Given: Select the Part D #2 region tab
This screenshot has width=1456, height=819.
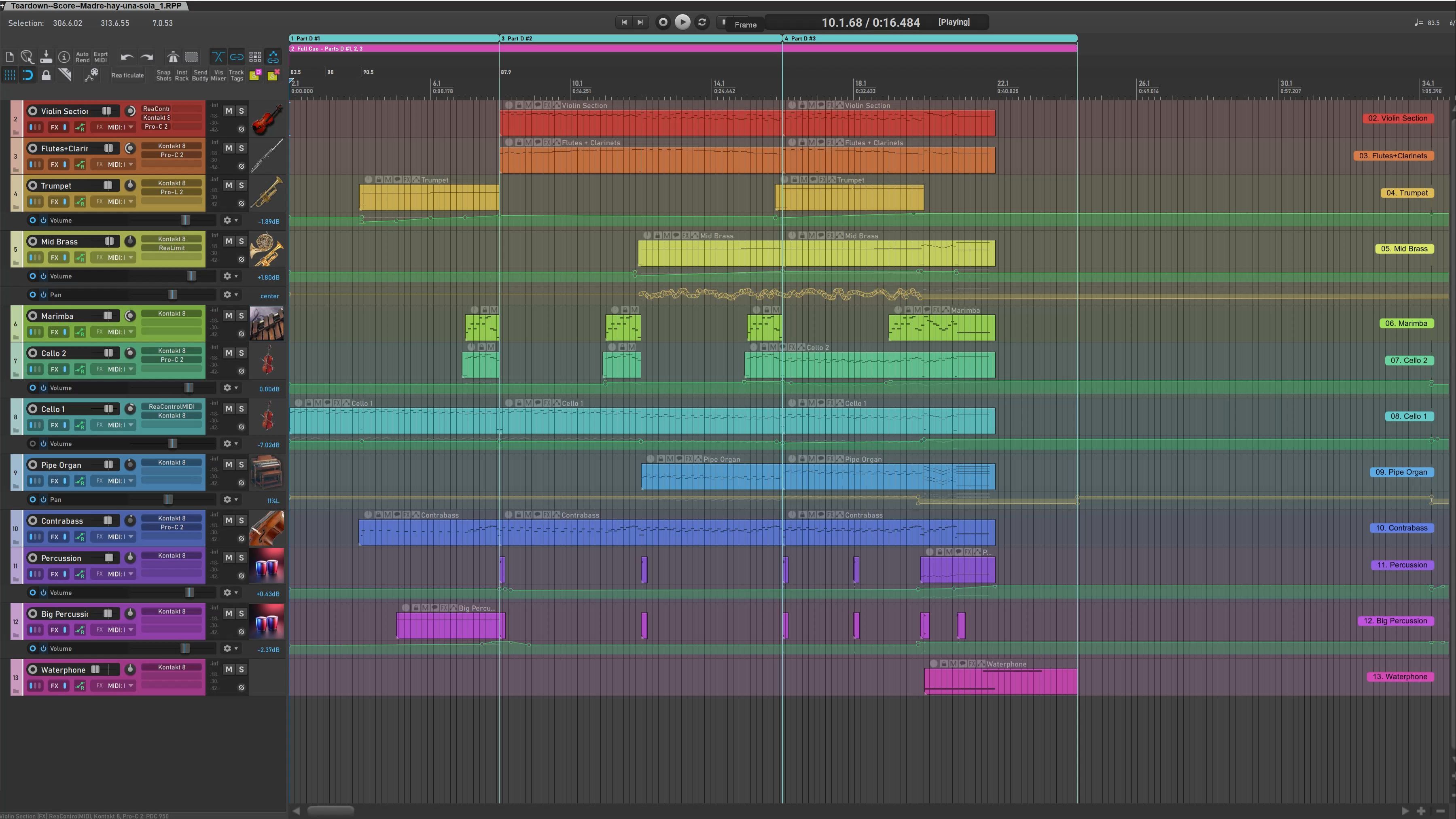Looking at the screenshot, I should click(519, 38).
